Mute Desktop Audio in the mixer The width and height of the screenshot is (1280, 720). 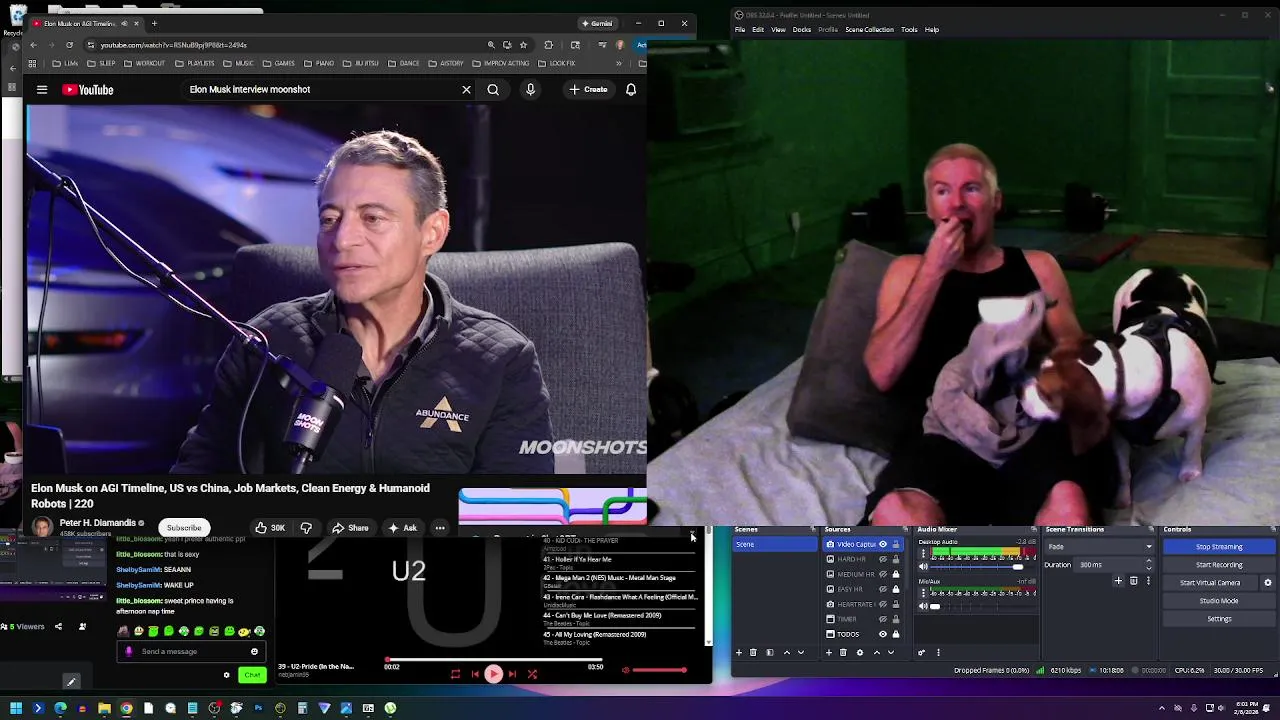923,566
